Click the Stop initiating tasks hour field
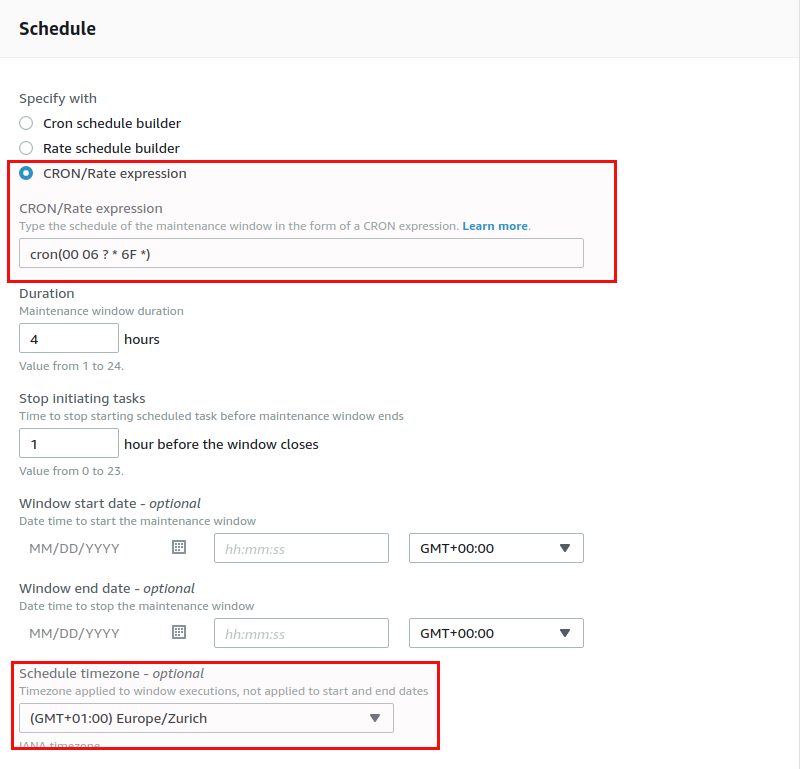This screenshot has width=800, height=769. tap(69, 443)
